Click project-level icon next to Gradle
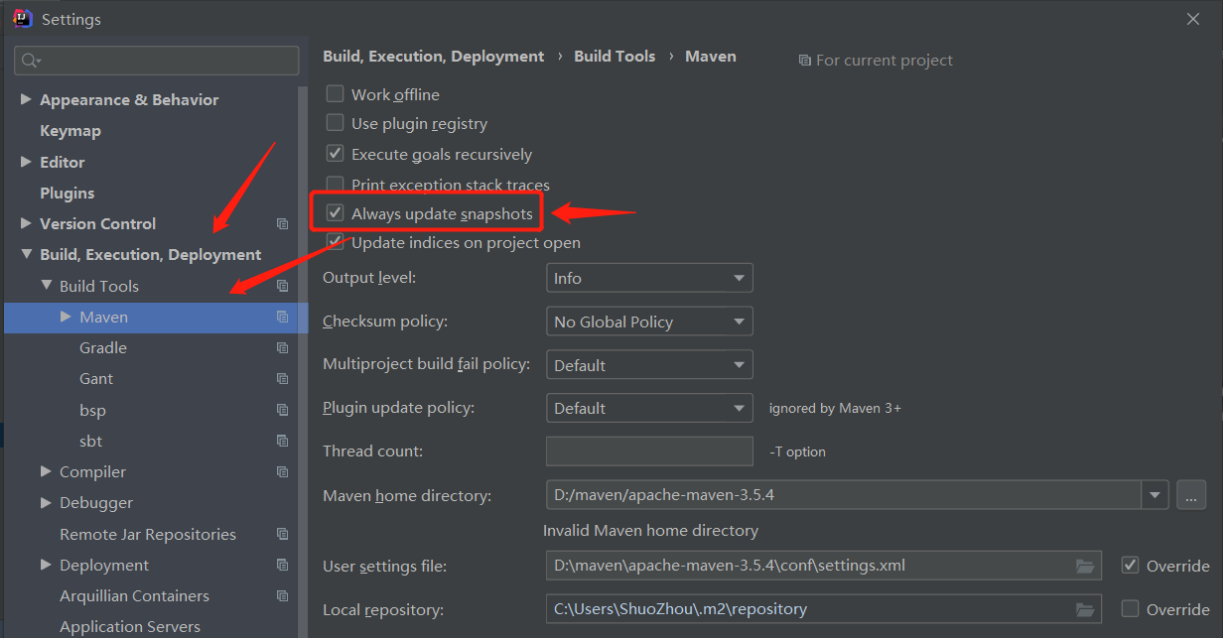The height and width of the screenshot is (638, 1224). pyautogui.click(x=282, y=348)
